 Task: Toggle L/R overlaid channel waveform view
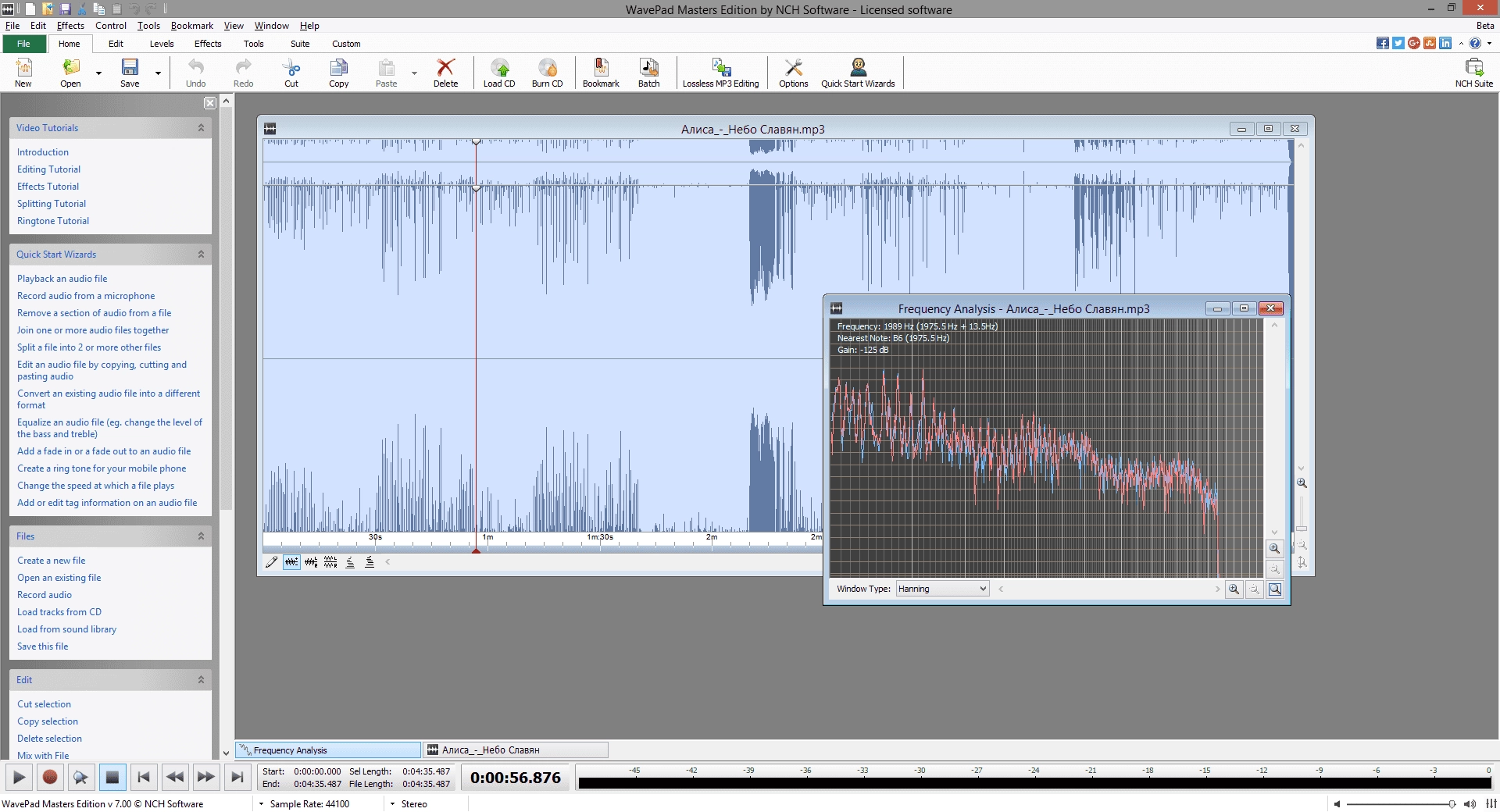(311, 562)
